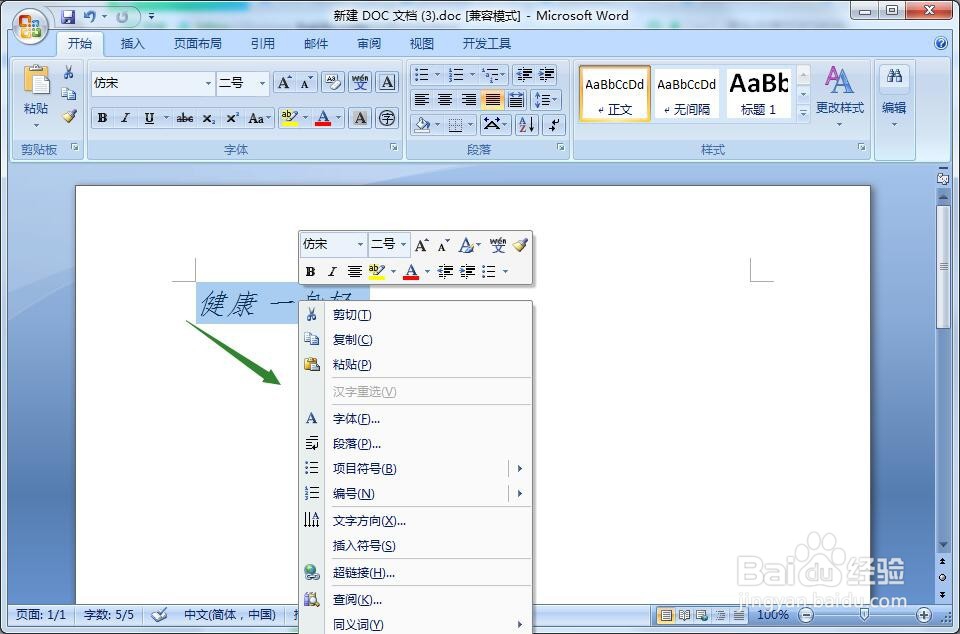Click 字数: 5/5 in status bar
960x634 pixels.
[x=108, y=614]
